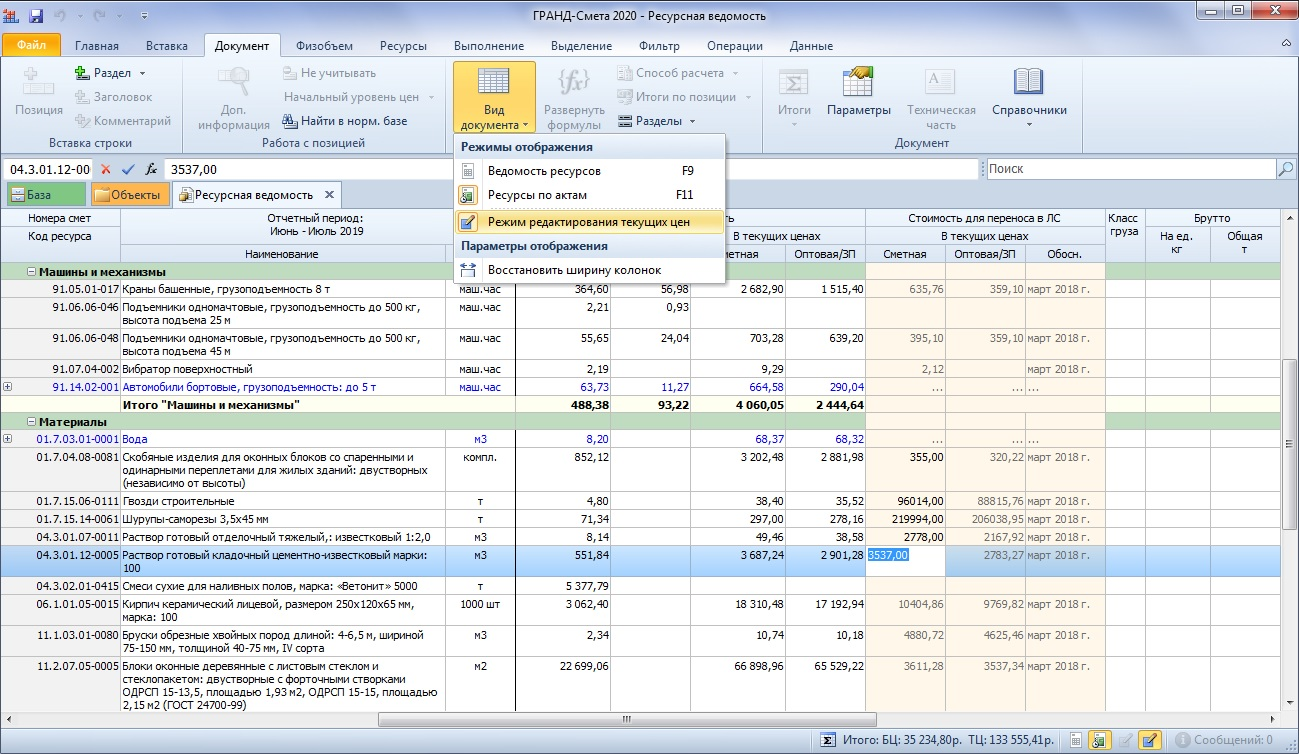The width and height of the screenshot is (1299, 754).
Task: Click the search magnifier icon
Action: coord(1286,169)
